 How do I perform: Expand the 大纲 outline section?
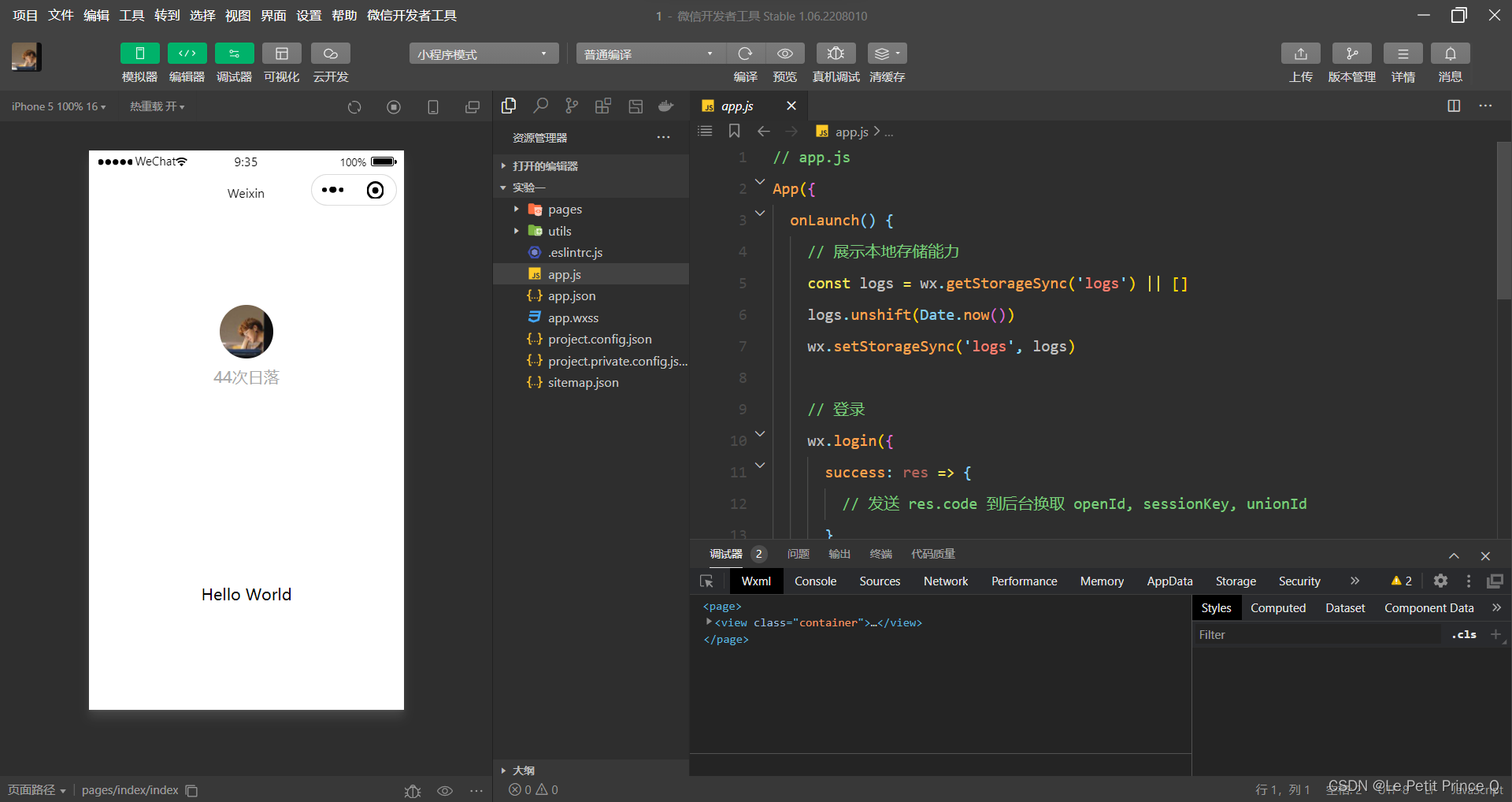click(591, 770)
